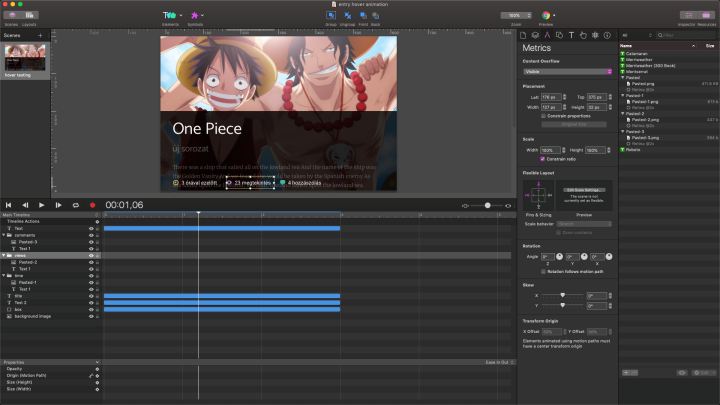Click the Scenes toolbar button

[12, 15]
